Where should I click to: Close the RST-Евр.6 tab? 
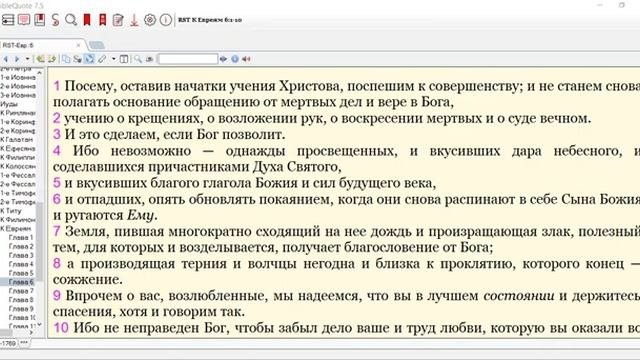[78, 45]
